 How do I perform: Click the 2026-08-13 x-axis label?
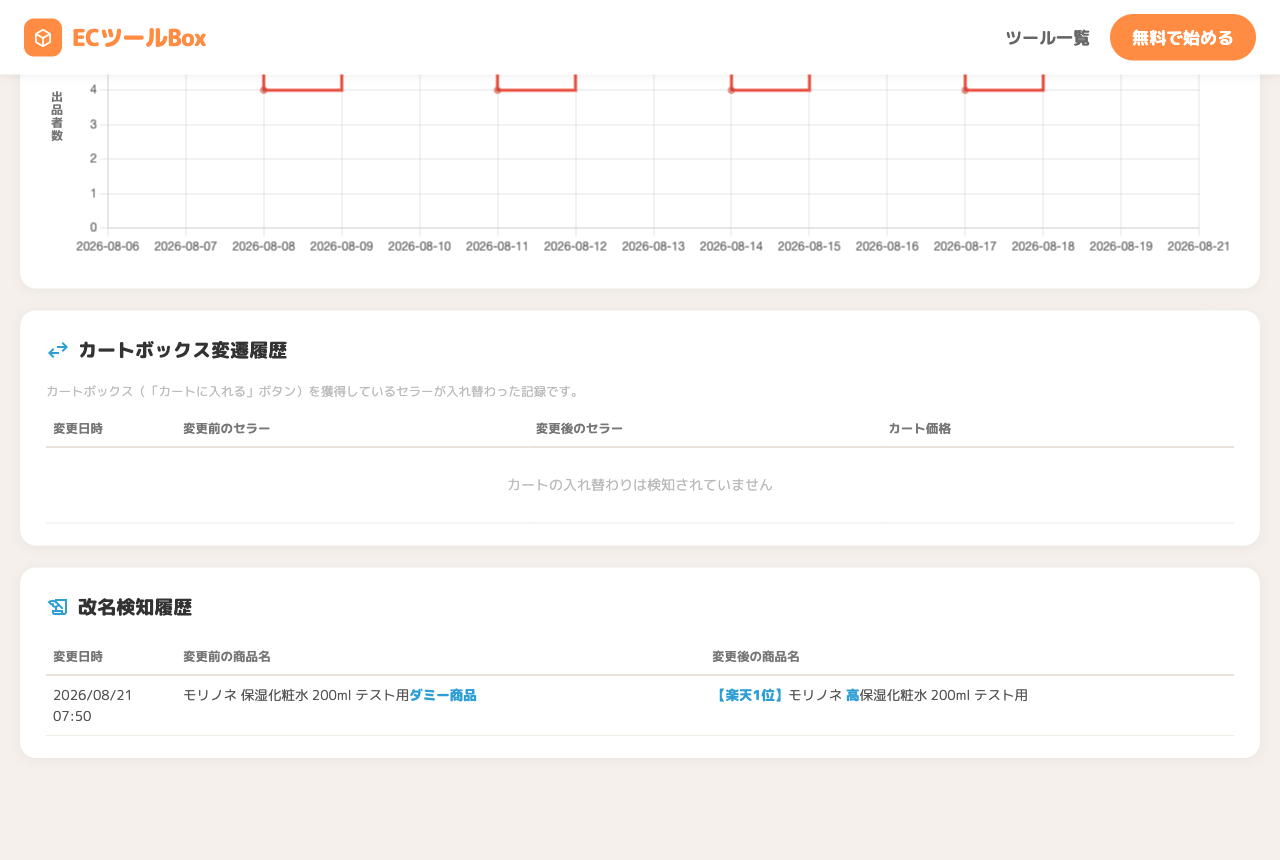(x=654, y=246)
